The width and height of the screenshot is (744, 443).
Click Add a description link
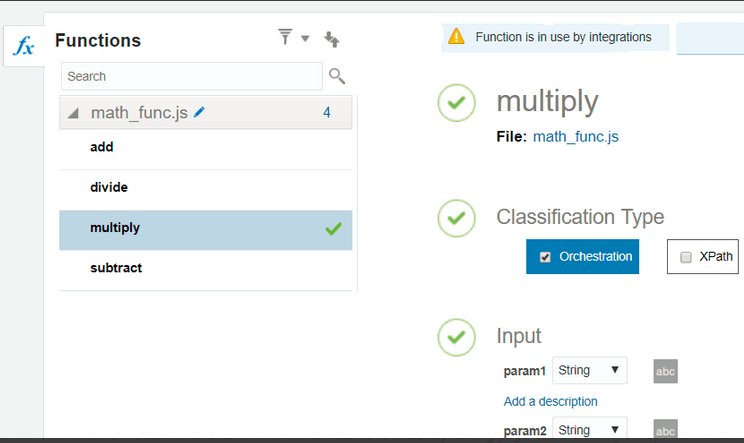click(x=550, y=402)
